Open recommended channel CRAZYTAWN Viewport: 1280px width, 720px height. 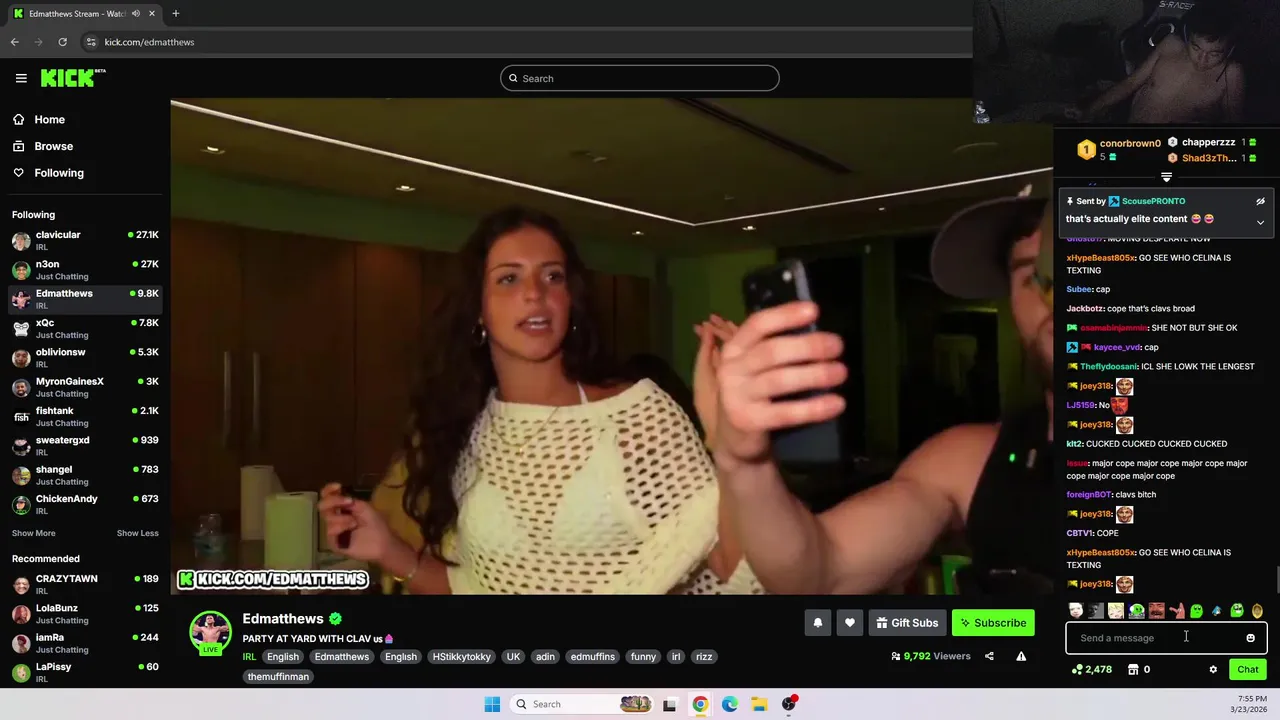(85, 584)
